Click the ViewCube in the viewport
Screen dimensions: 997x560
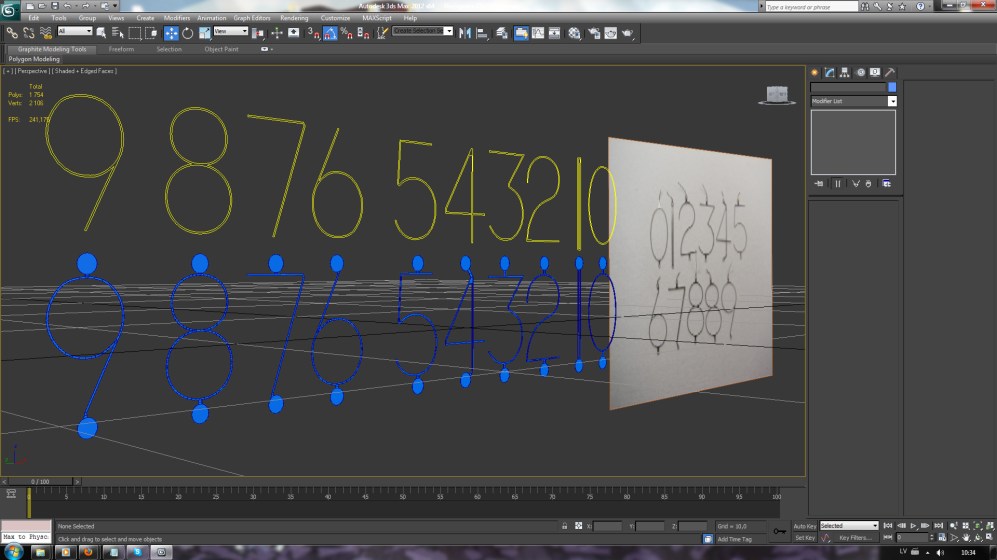click(775, 94)
